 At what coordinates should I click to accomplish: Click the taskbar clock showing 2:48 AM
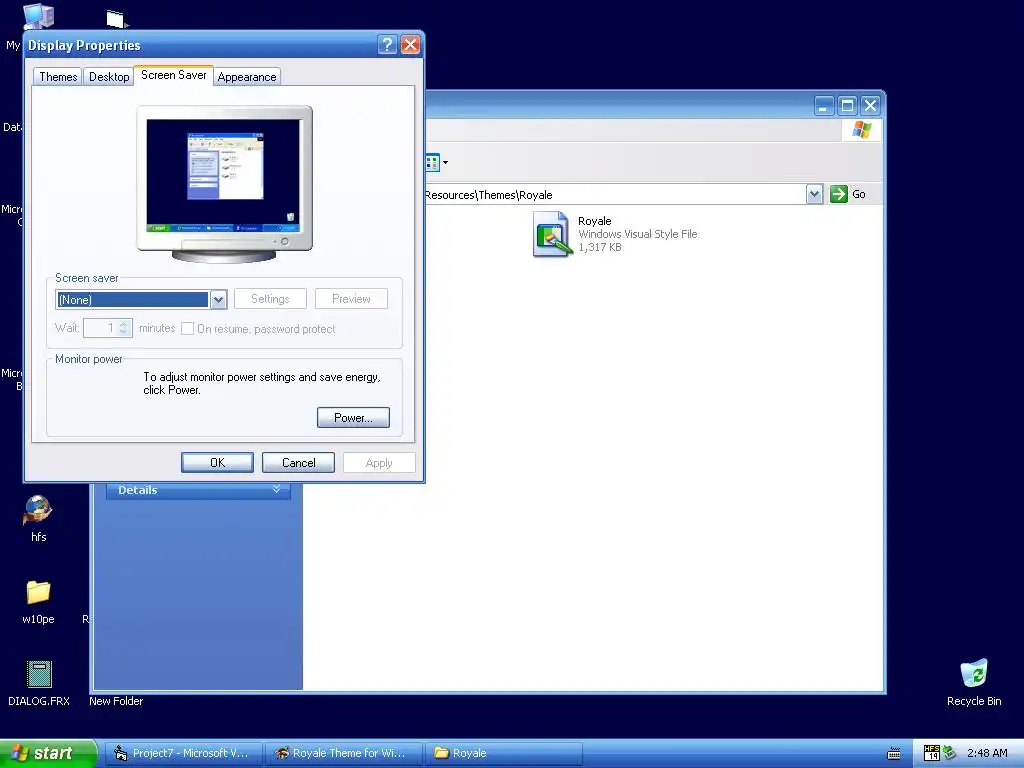[987, 753]
